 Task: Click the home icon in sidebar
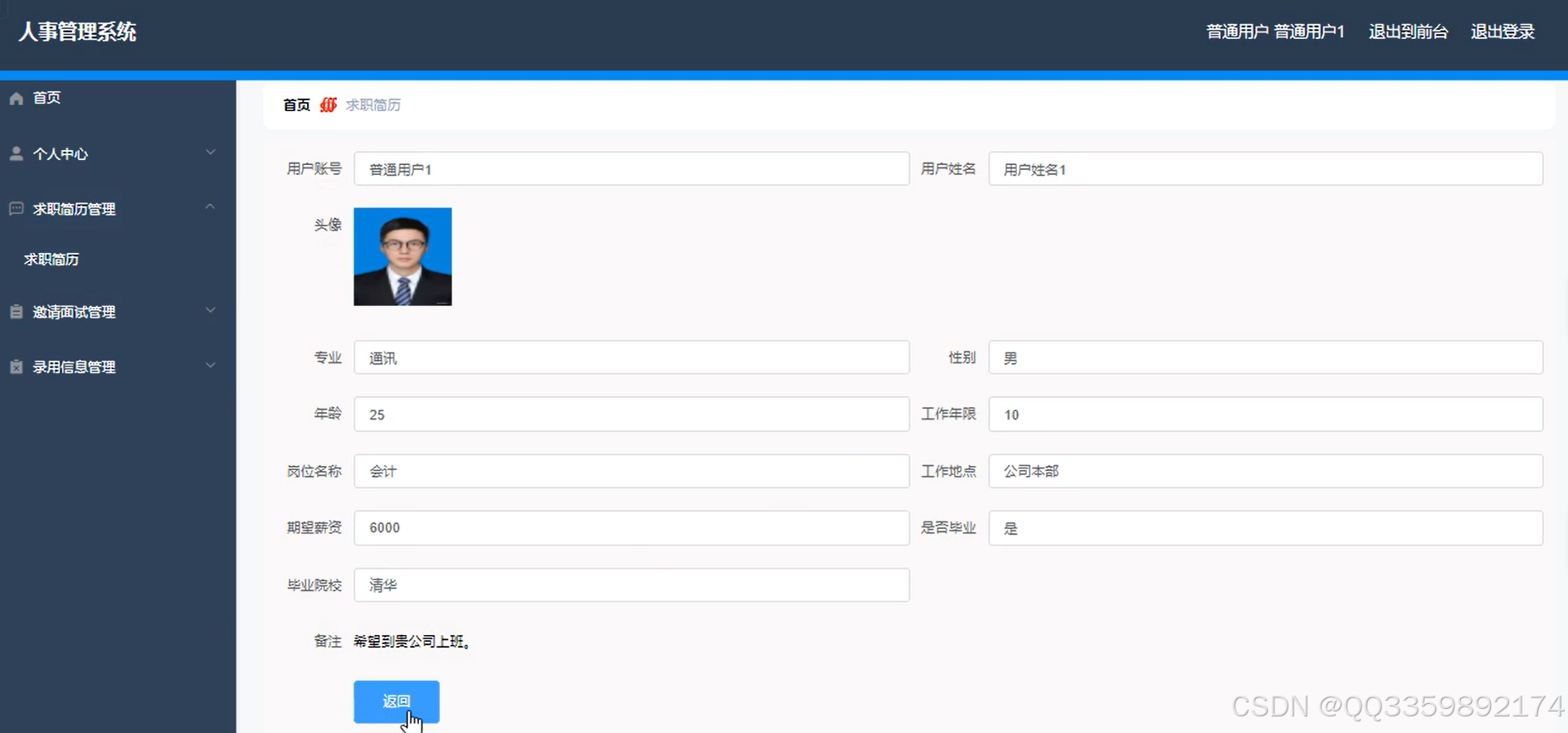[17, 98]
